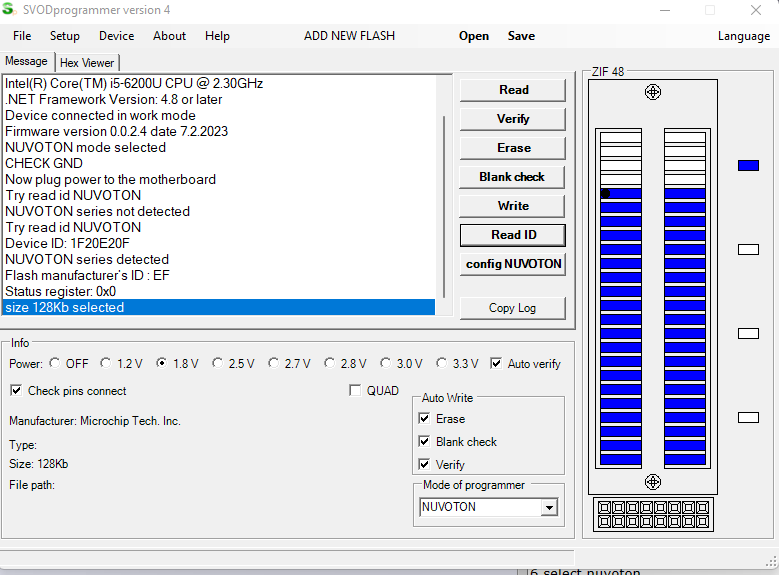Image resolution: width=779 pixels, height=575 pixels.
Task: Click the second white indicator box beside ZIF
Action: tap(748, 333)
